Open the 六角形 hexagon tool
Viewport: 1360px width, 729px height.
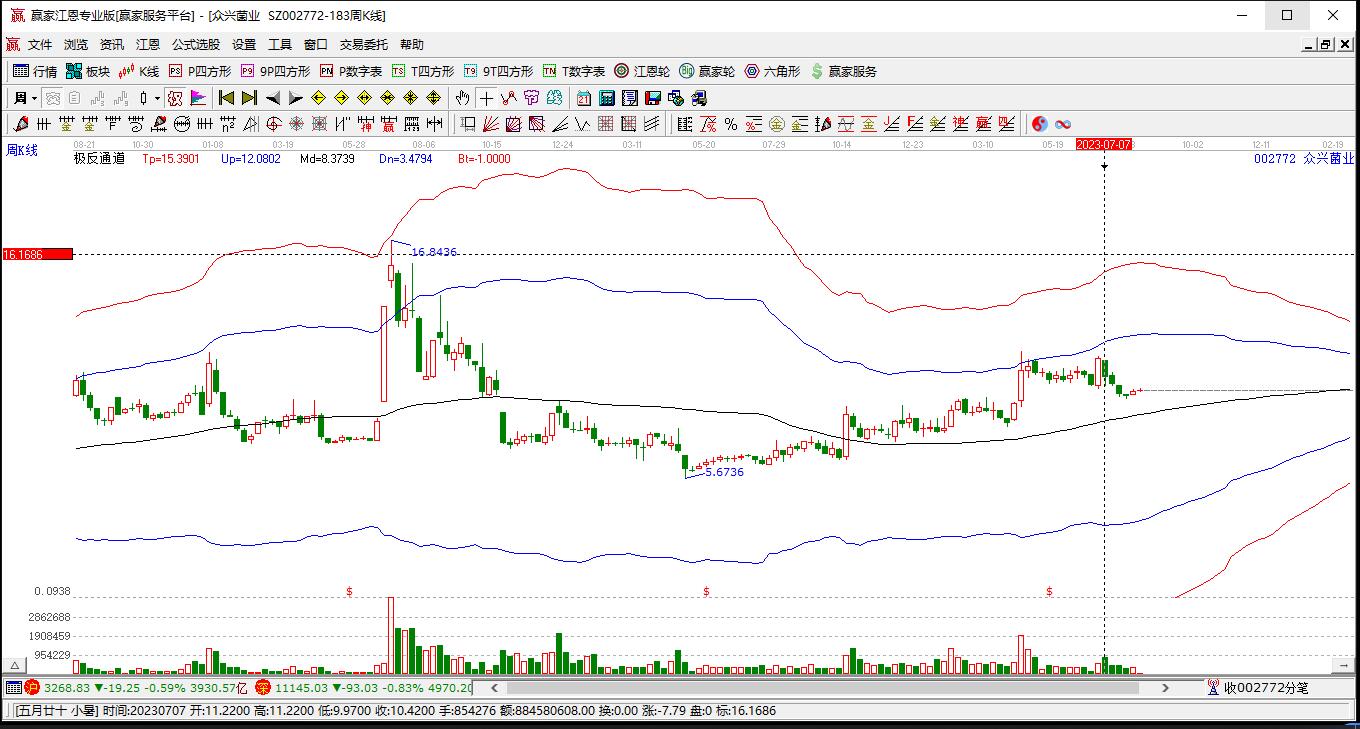click(x=772, y=71)
